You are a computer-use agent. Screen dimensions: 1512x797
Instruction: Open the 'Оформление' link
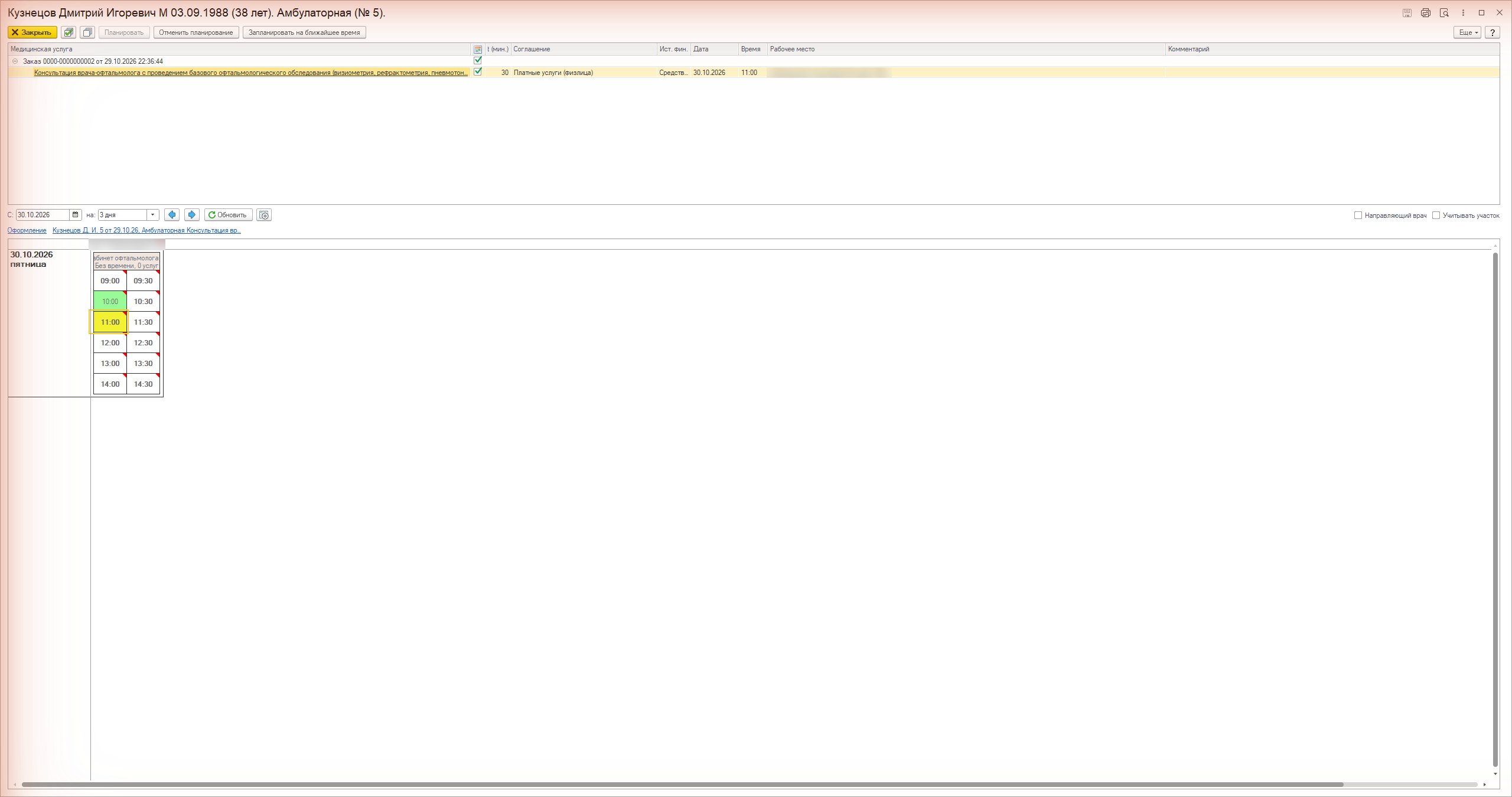pos(27,230)
